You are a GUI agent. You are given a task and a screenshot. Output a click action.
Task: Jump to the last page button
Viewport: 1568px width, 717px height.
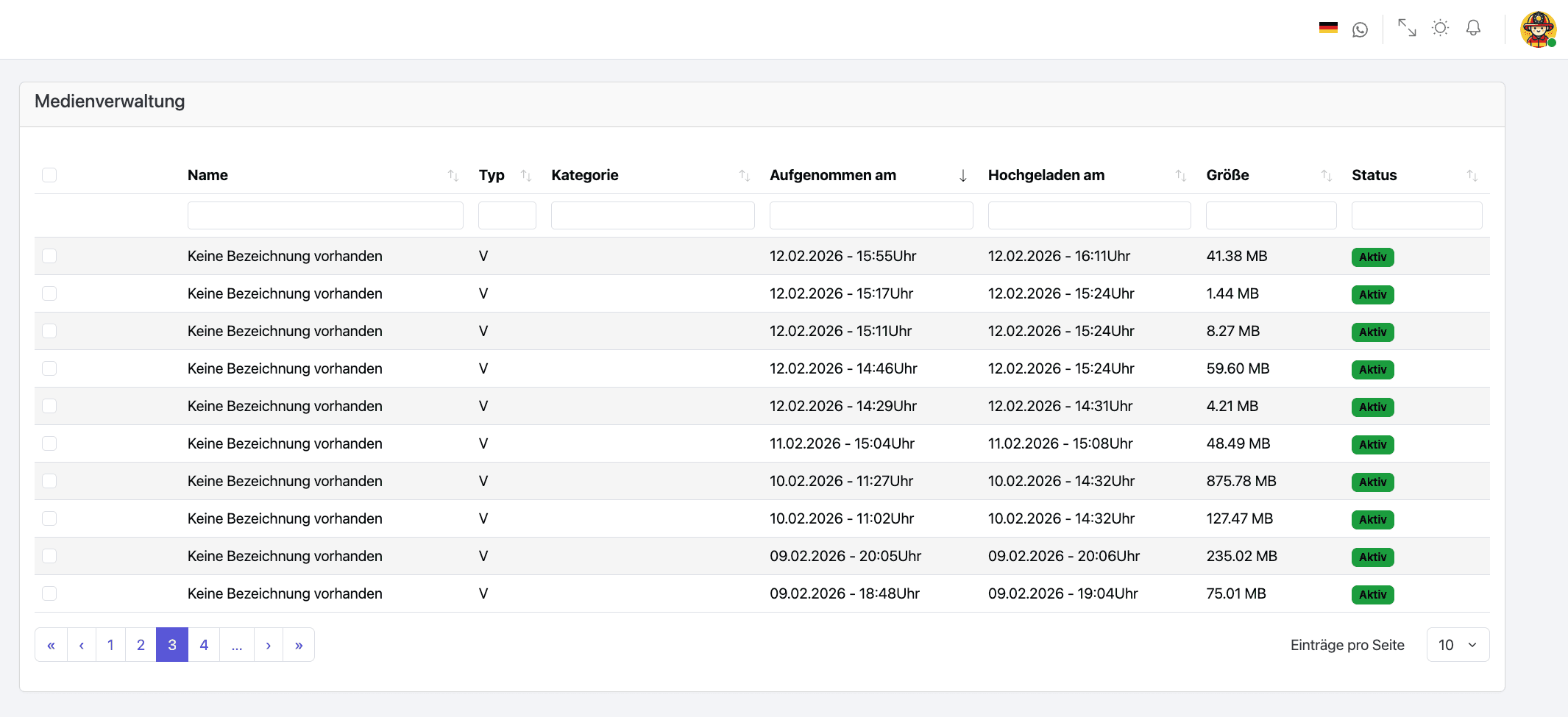[299, 645]
